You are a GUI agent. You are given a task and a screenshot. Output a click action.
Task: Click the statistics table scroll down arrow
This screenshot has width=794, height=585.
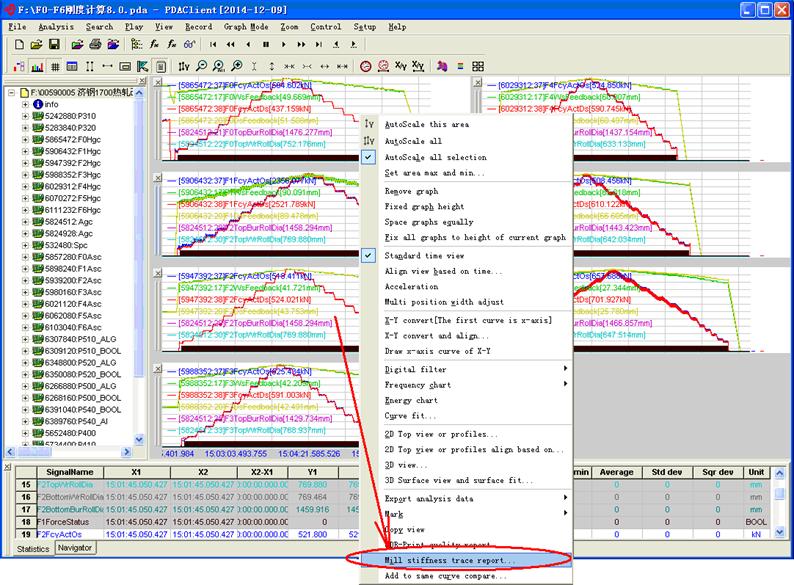pos(780,532)
